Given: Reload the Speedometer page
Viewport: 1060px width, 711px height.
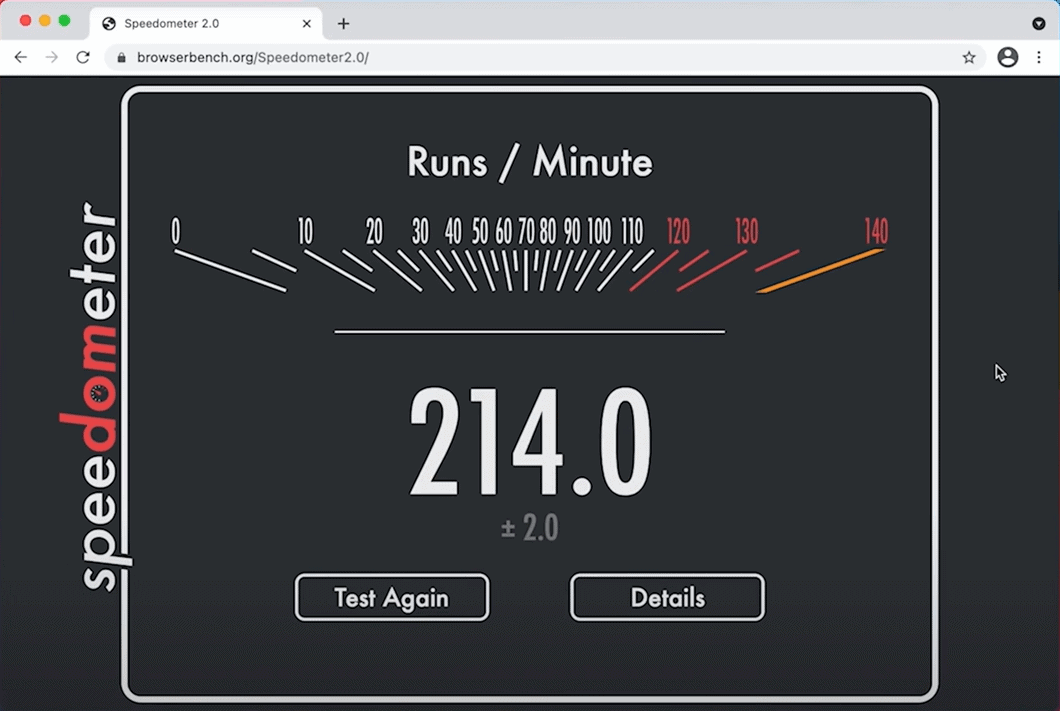Looking at the screenshot, I should [83, 57].
